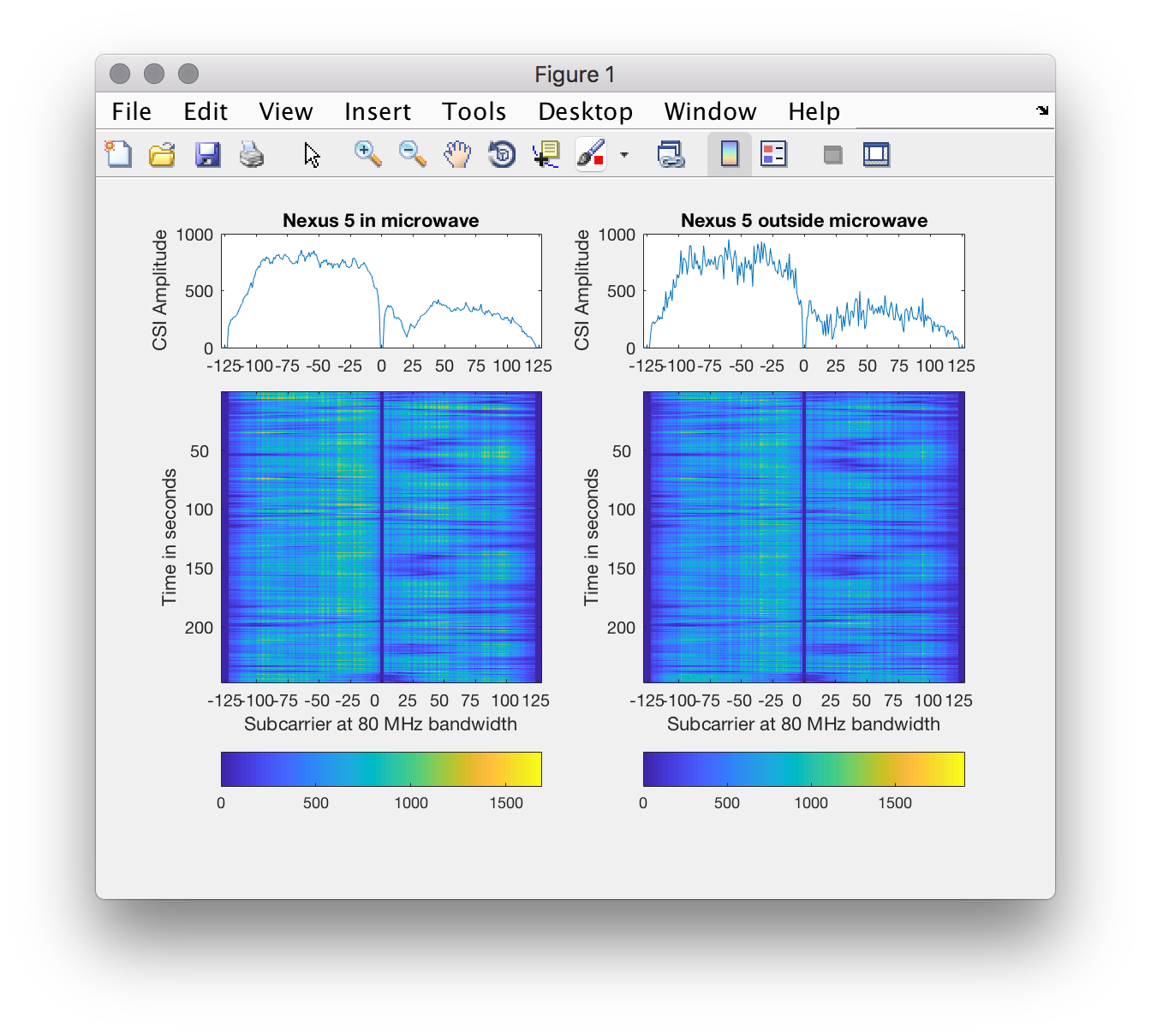The height and width of the screenshot is (1036, 1151).
Task: Click the left heatmap's colorbar
Action: pos(381,769)
